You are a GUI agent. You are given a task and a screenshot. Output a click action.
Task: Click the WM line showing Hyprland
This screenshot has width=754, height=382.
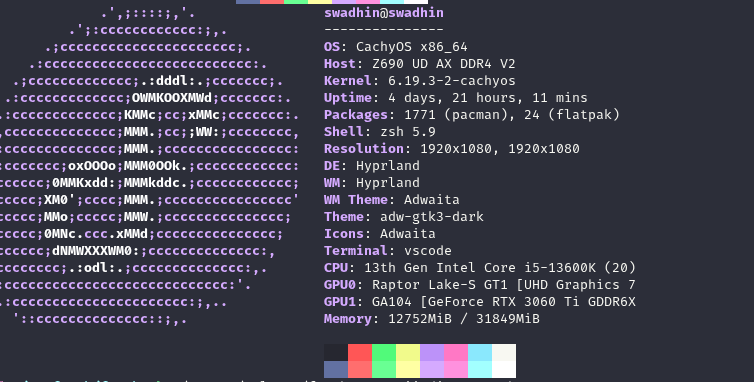click(372, 182)
